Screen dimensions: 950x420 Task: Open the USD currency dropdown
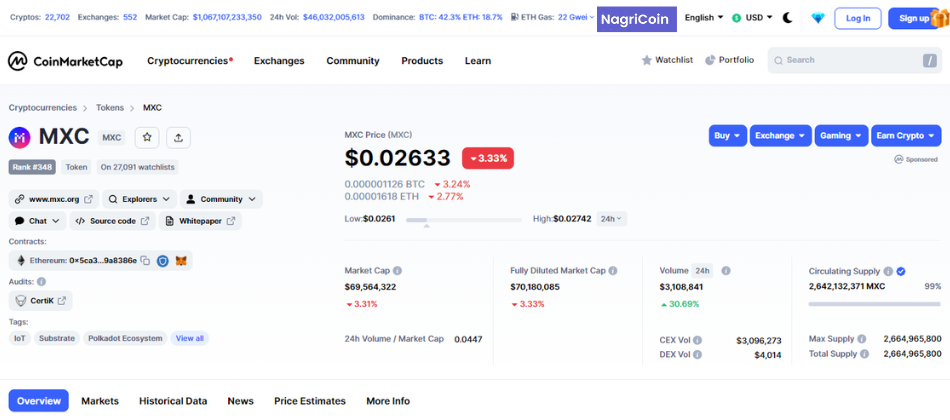[752, 18]
